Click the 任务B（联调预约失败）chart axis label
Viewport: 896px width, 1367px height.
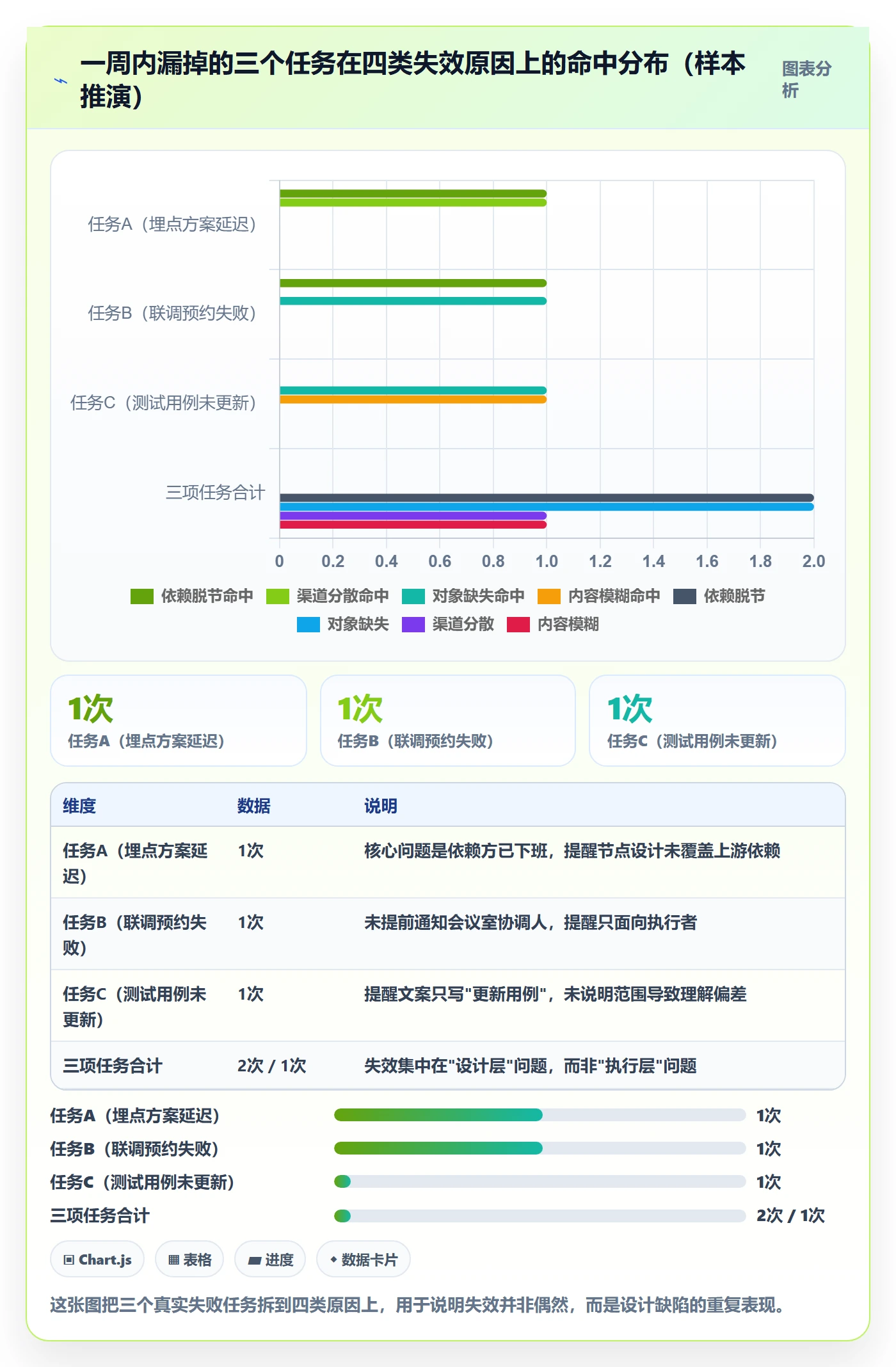pos(172,314)
